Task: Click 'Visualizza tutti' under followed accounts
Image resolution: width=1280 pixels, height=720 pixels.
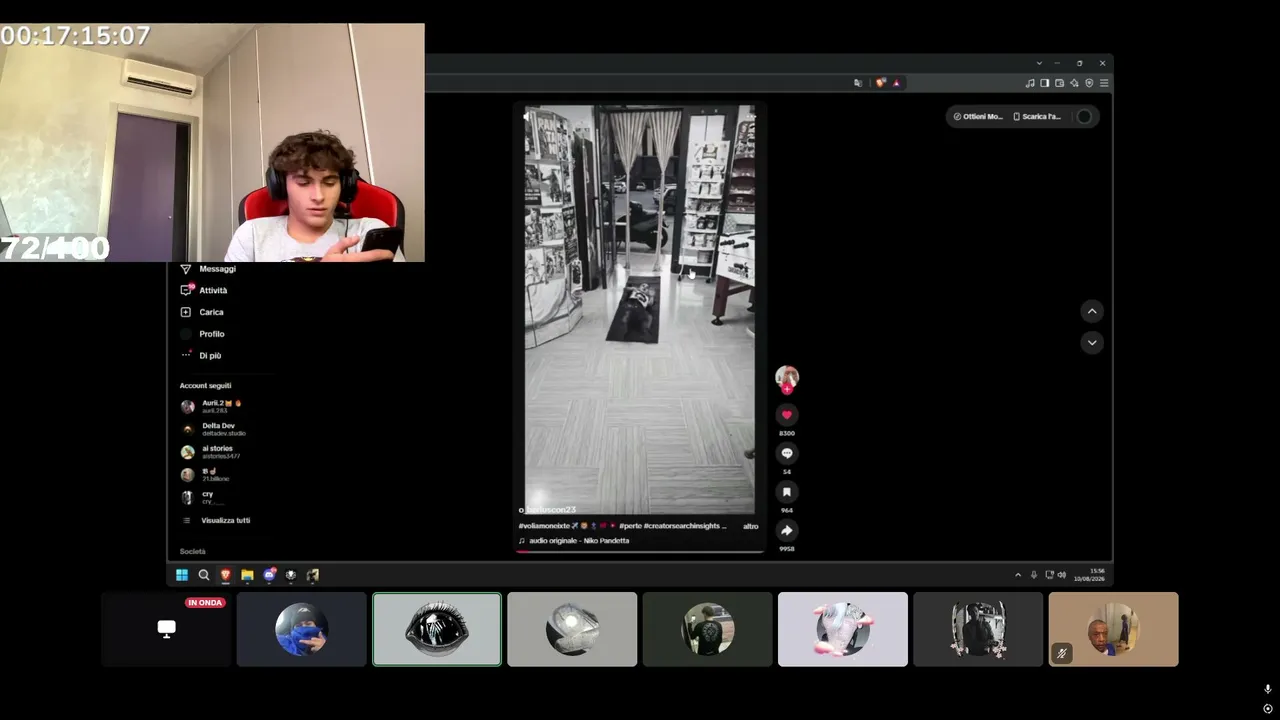Action: point(226,520)
